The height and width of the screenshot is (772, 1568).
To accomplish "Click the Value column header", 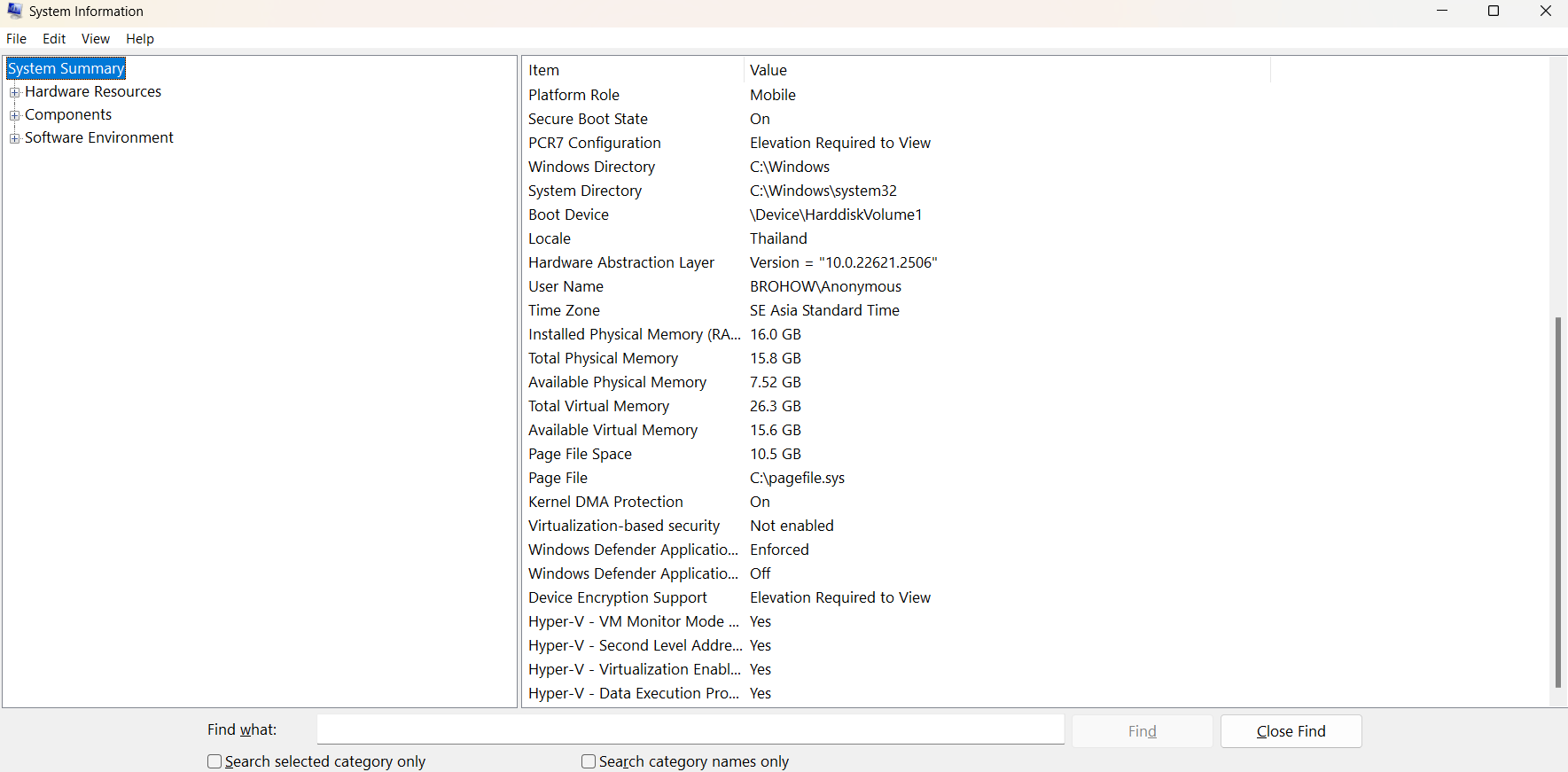I will tap(1007, 70).
